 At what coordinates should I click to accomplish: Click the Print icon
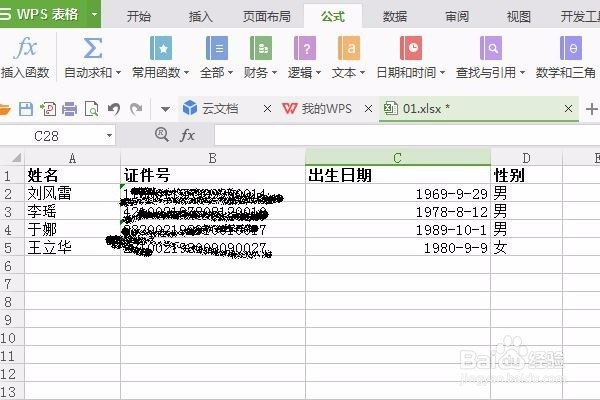70,109
